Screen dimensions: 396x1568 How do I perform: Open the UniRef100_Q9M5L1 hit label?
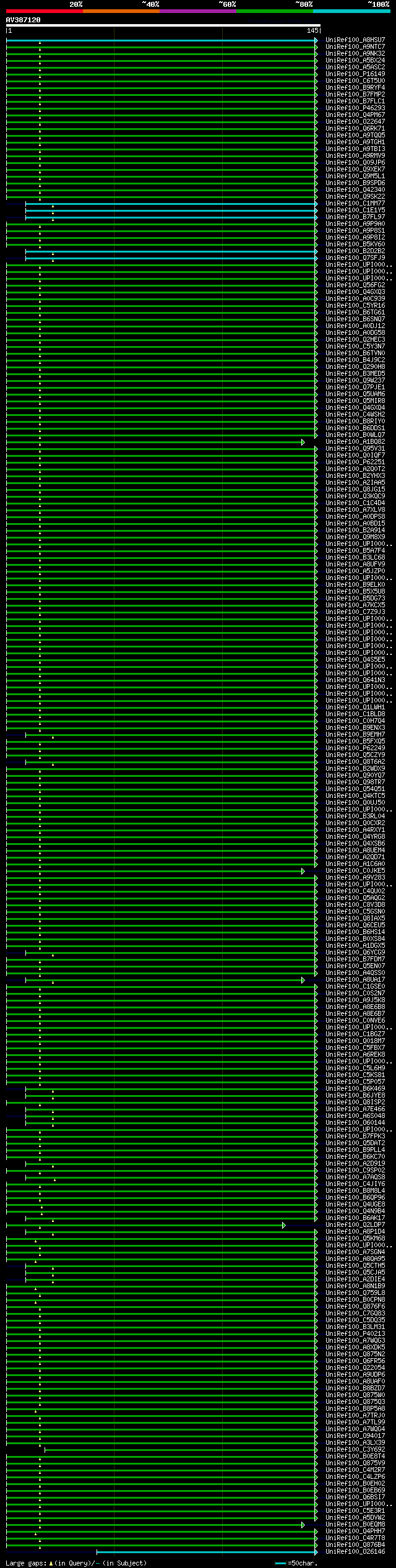click(355, 176)
